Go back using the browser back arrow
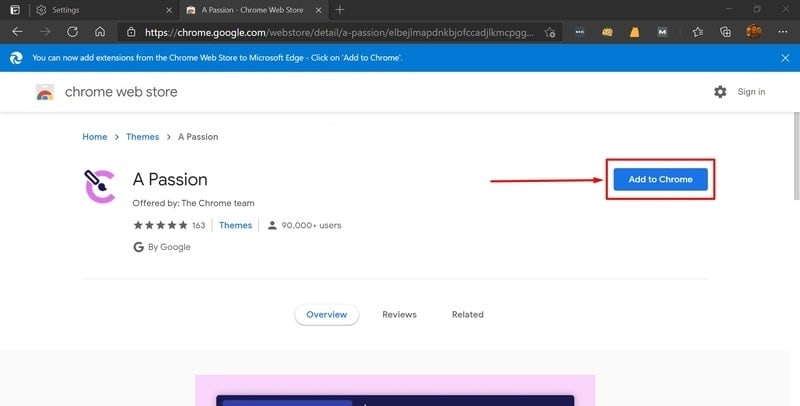800x406 pixels. point(17,32)
